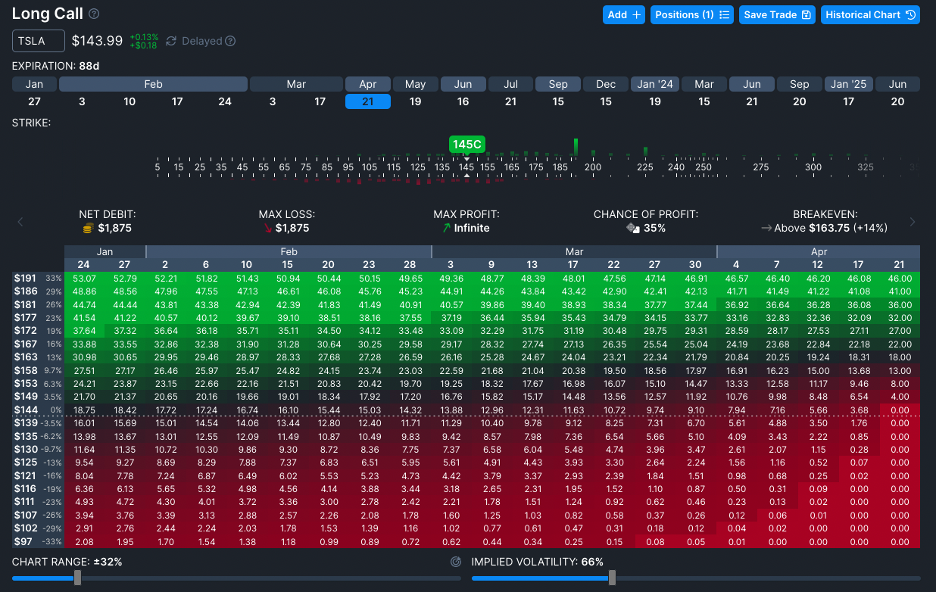Click cell value 46.00 in column 21

900,279
